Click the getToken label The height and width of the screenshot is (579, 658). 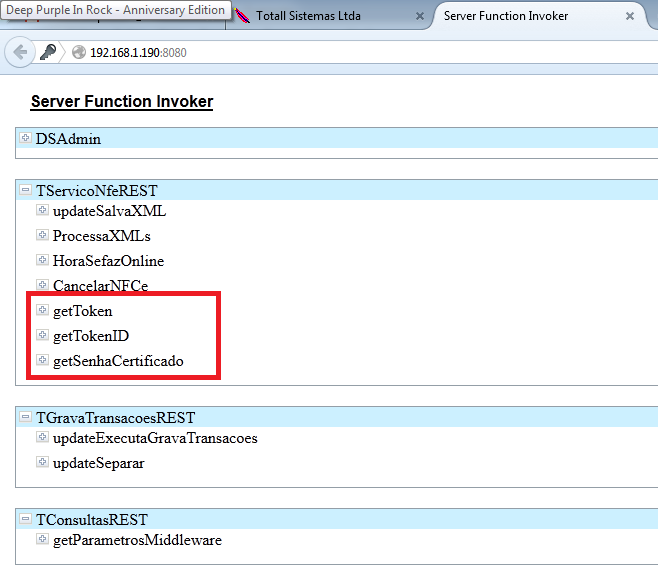83,311
